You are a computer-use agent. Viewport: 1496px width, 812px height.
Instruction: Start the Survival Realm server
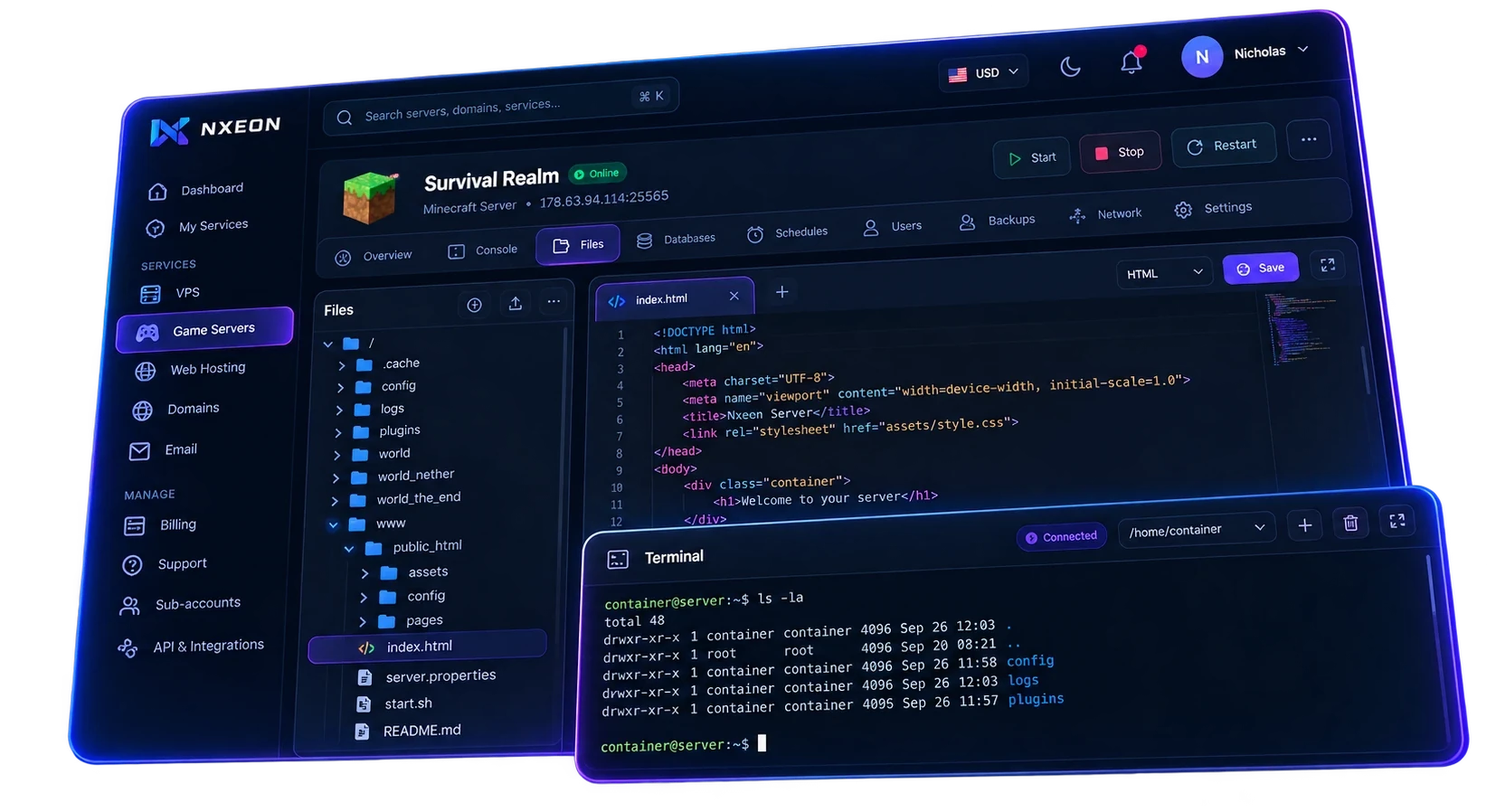tap(1031, 157)
